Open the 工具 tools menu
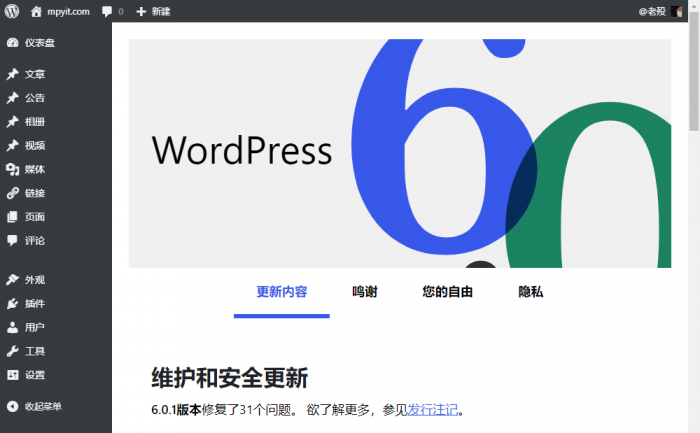The image size is (700, 433). tap(34, 351)
